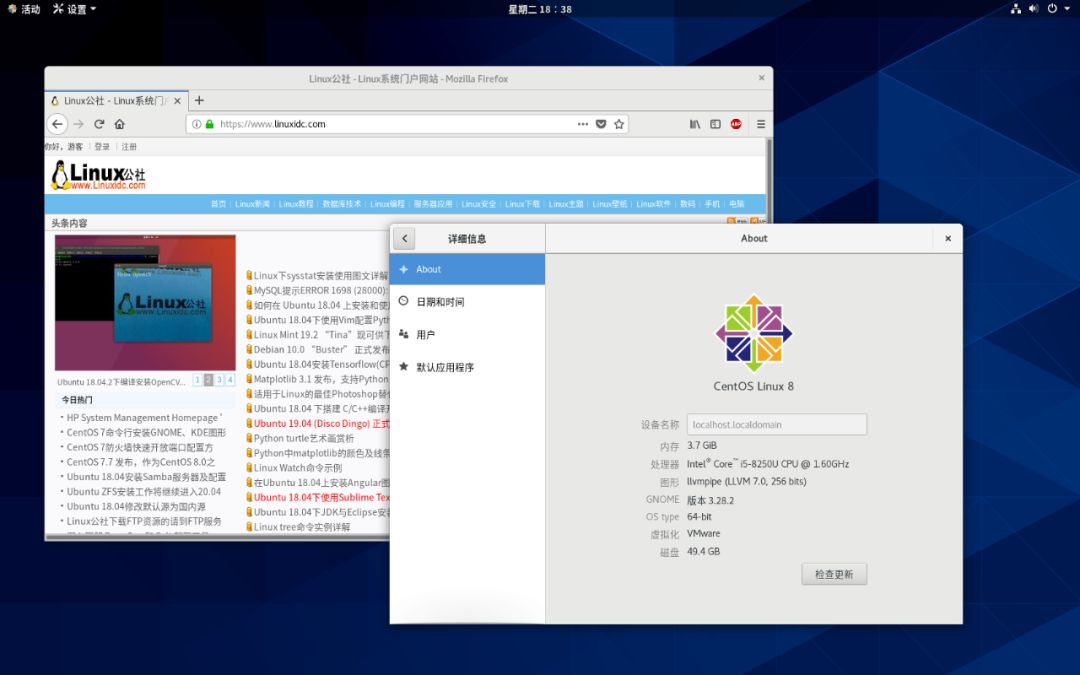Show site information icon in address bar
This screenshot has height=675, width=1080.
[x=197, y=124]
